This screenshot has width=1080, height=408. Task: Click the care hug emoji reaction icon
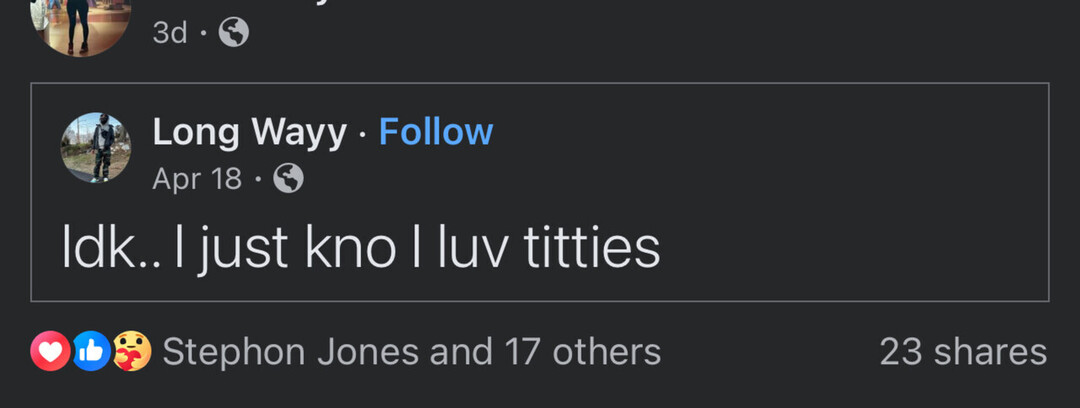[x=131, y=351]
